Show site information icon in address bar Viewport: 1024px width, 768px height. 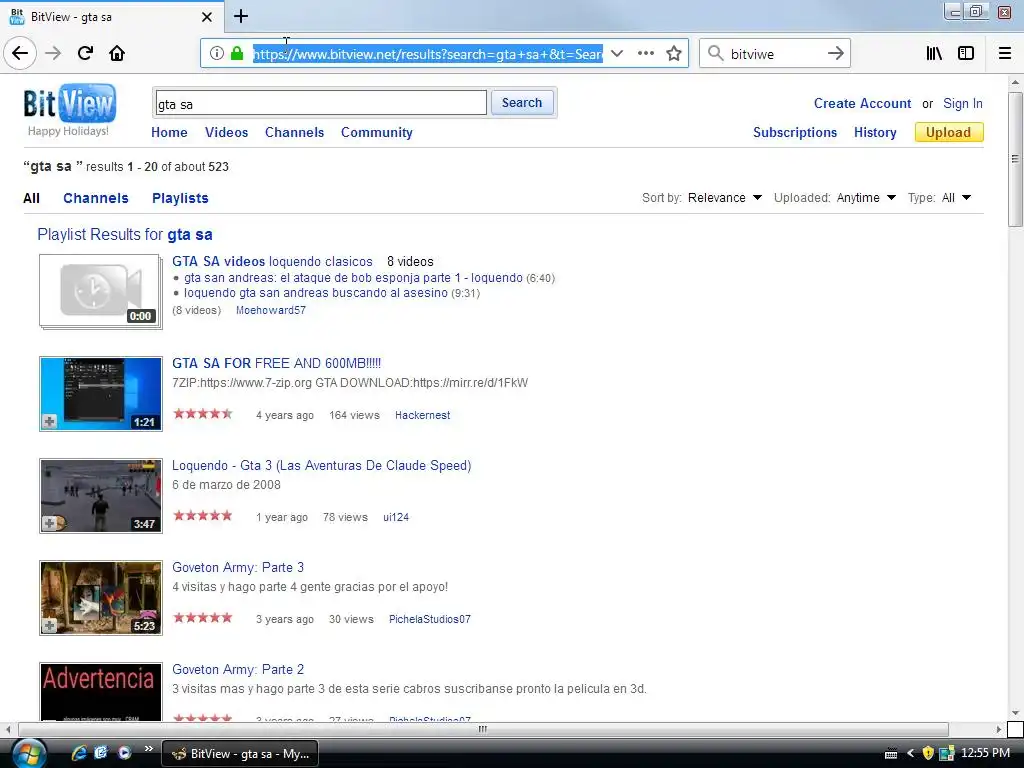[x=217, y=54]
